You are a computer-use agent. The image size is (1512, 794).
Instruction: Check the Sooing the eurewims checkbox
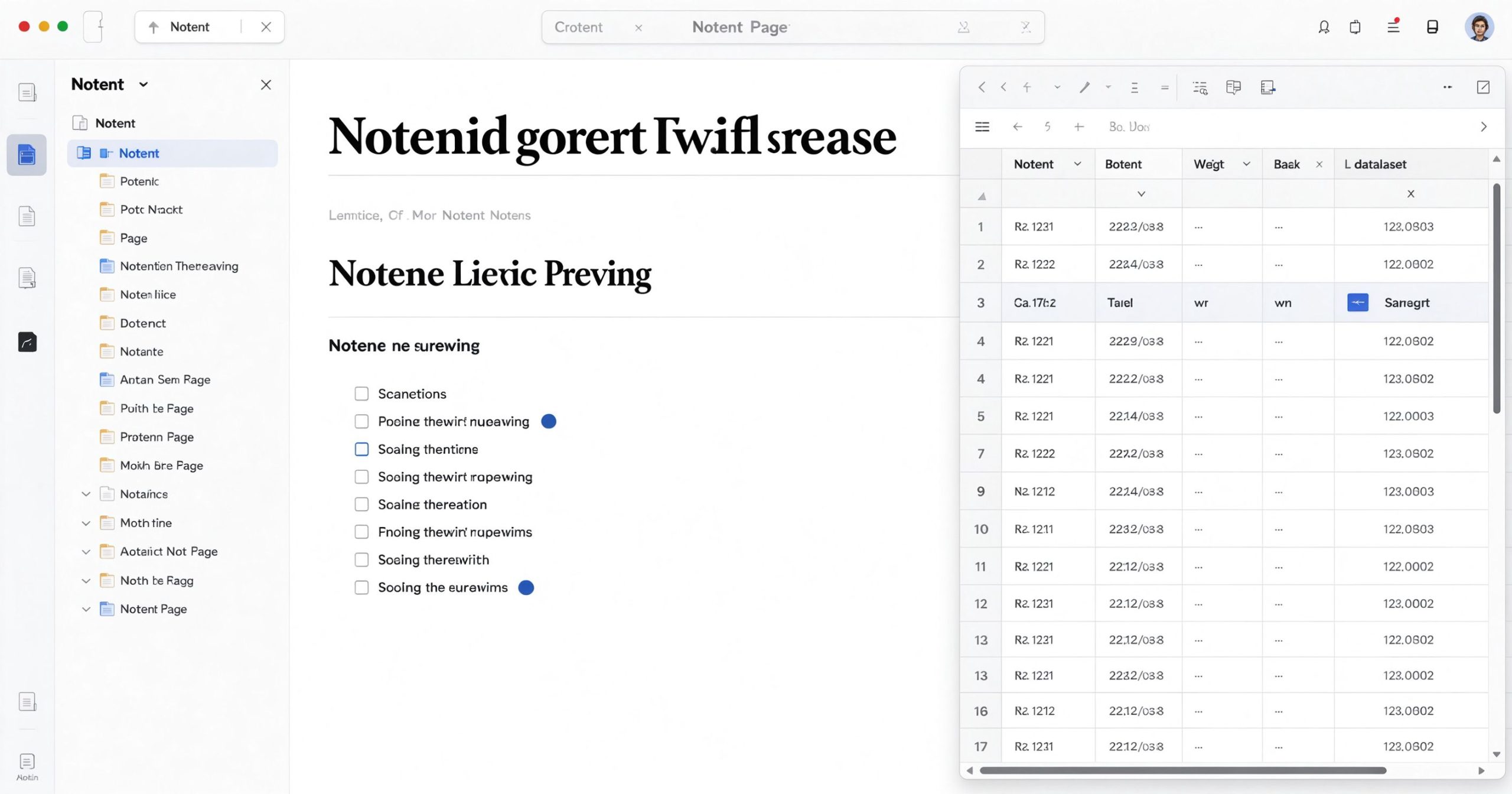361,587
